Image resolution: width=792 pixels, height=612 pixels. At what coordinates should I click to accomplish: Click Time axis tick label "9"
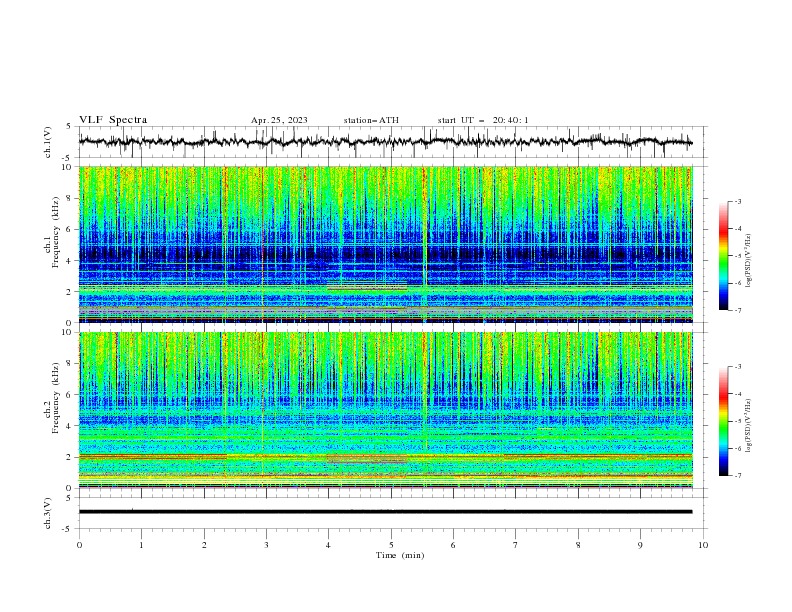pyautogui.click(x=640, y=545)
